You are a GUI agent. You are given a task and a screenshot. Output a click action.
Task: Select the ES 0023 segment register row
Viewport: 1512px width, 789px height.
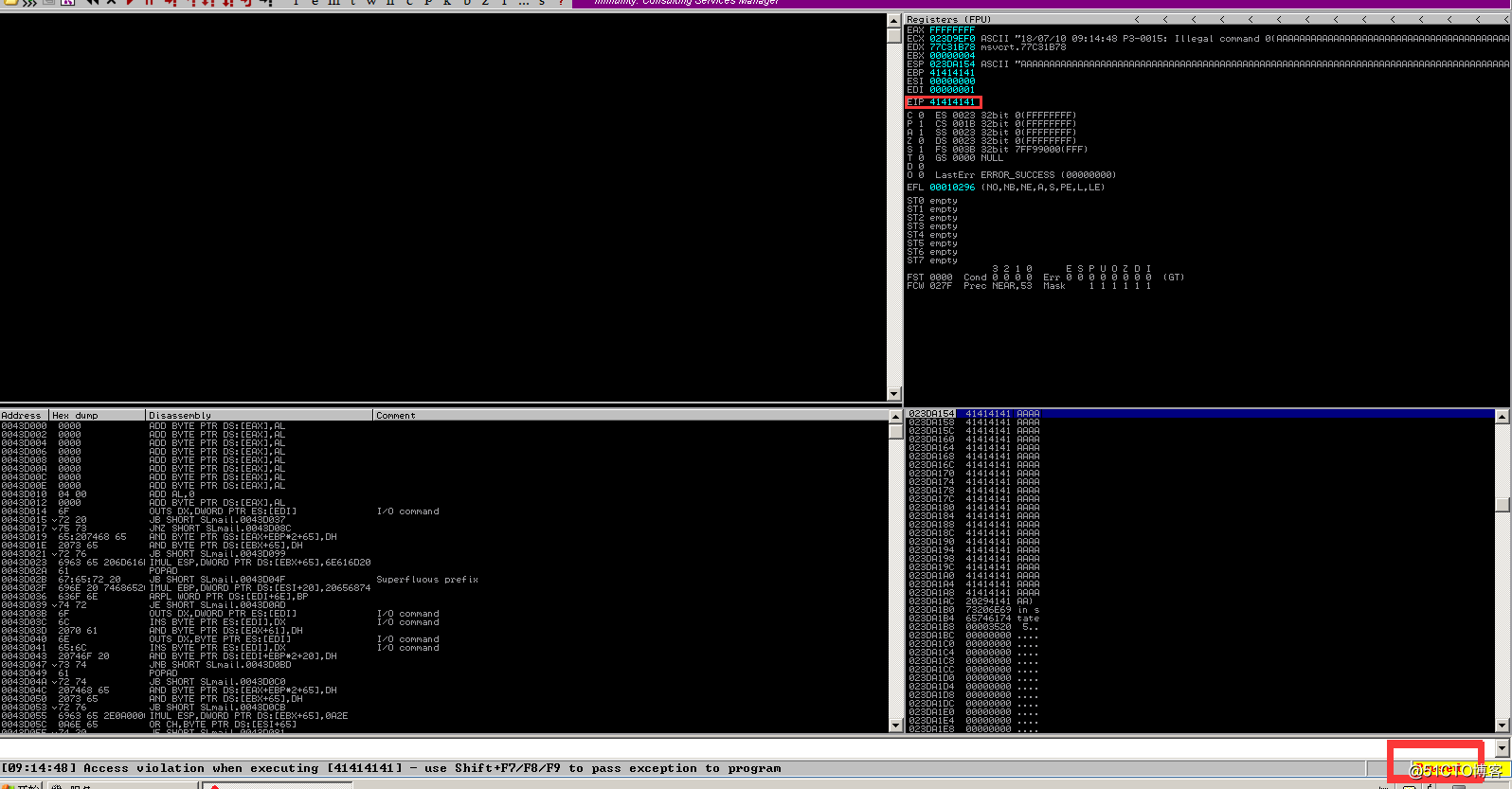pos(1005,116)
